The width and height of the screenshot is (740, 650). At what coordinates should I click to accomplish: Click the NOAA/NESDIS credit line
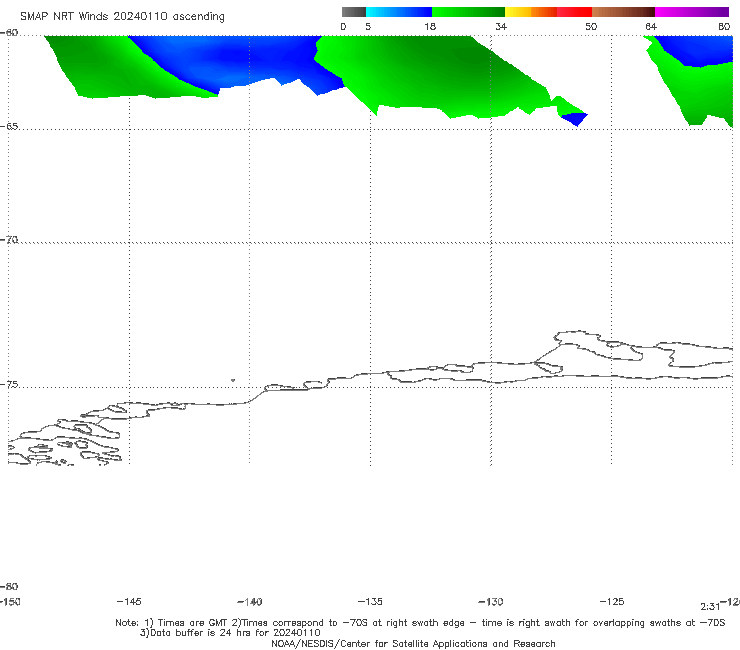coord(413,643)
